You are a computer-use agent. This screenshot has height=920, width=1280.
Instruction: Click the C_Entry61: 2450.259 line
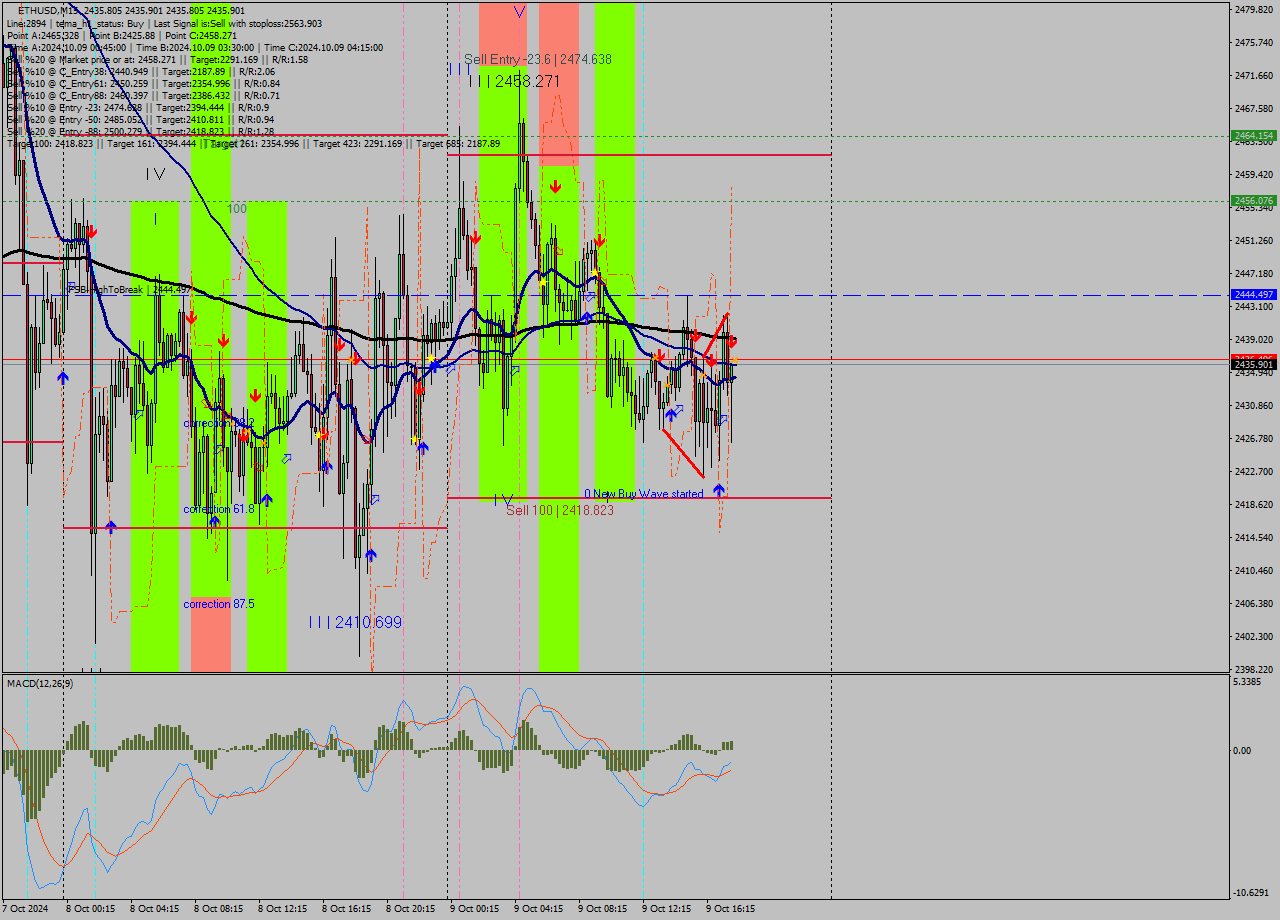pos(143,83)
